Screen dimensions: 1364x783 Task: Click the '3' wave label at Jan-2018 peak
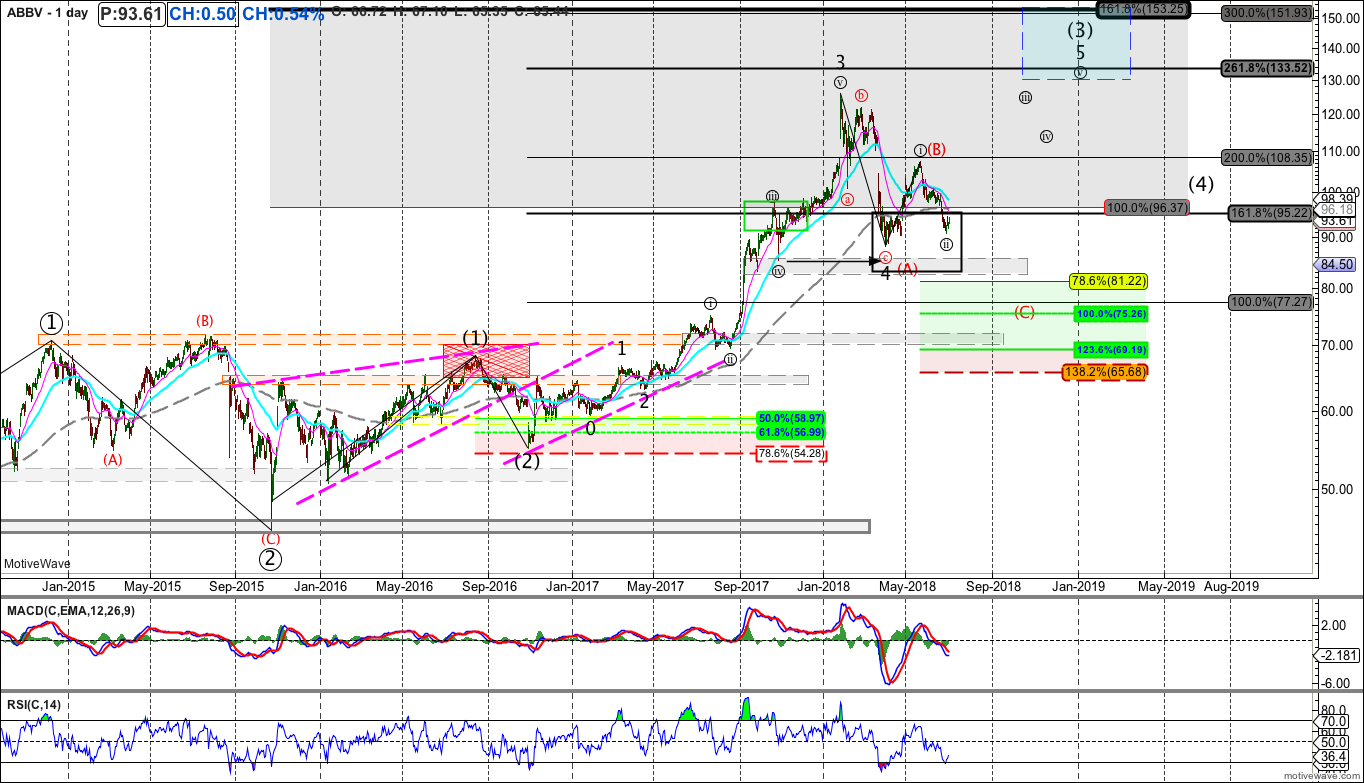[x=841, y=62]
